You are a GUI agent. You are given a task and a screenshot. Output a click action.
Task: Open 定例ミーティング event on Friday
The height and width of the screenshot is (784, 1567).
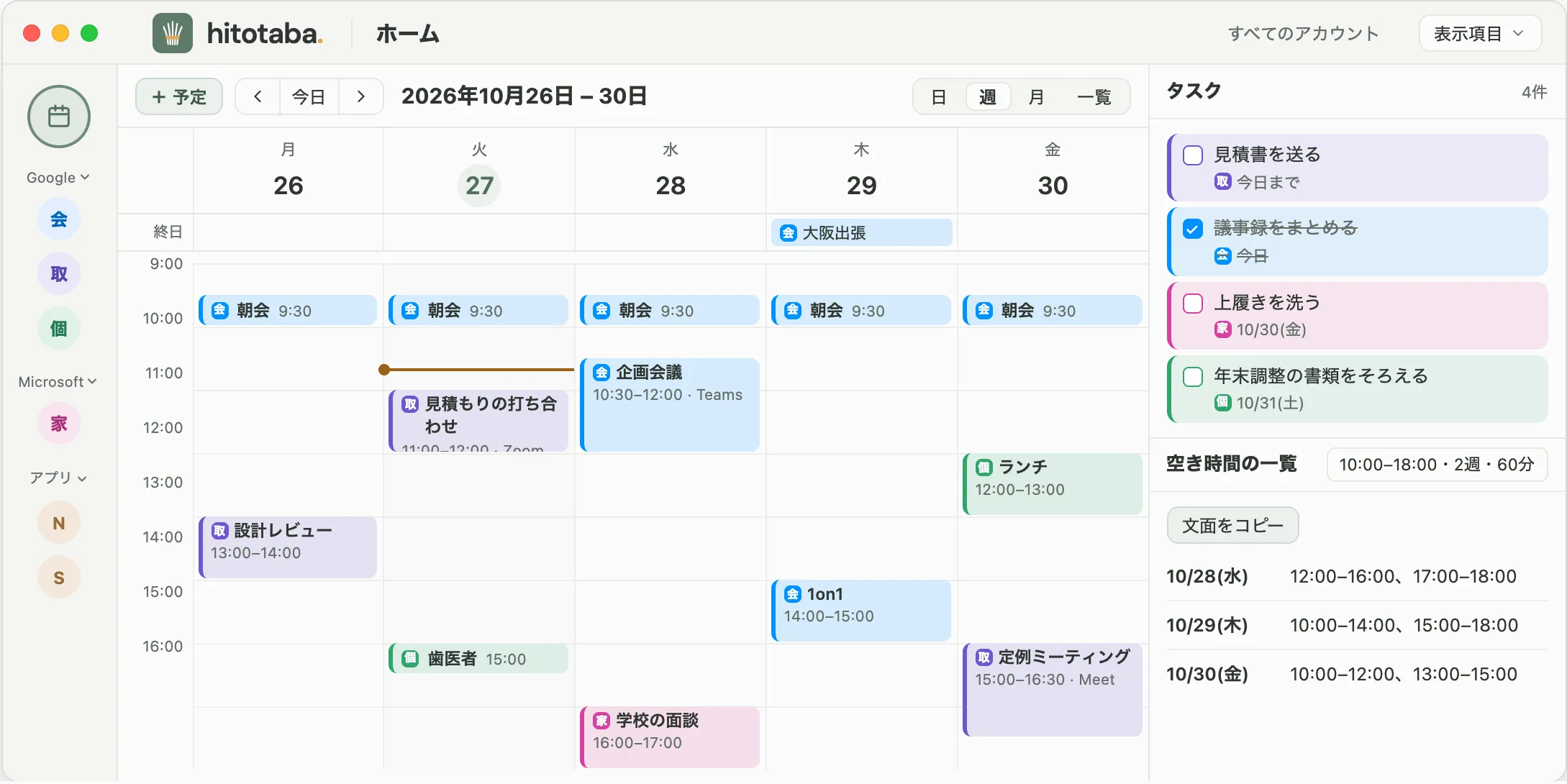point(1053,690)
